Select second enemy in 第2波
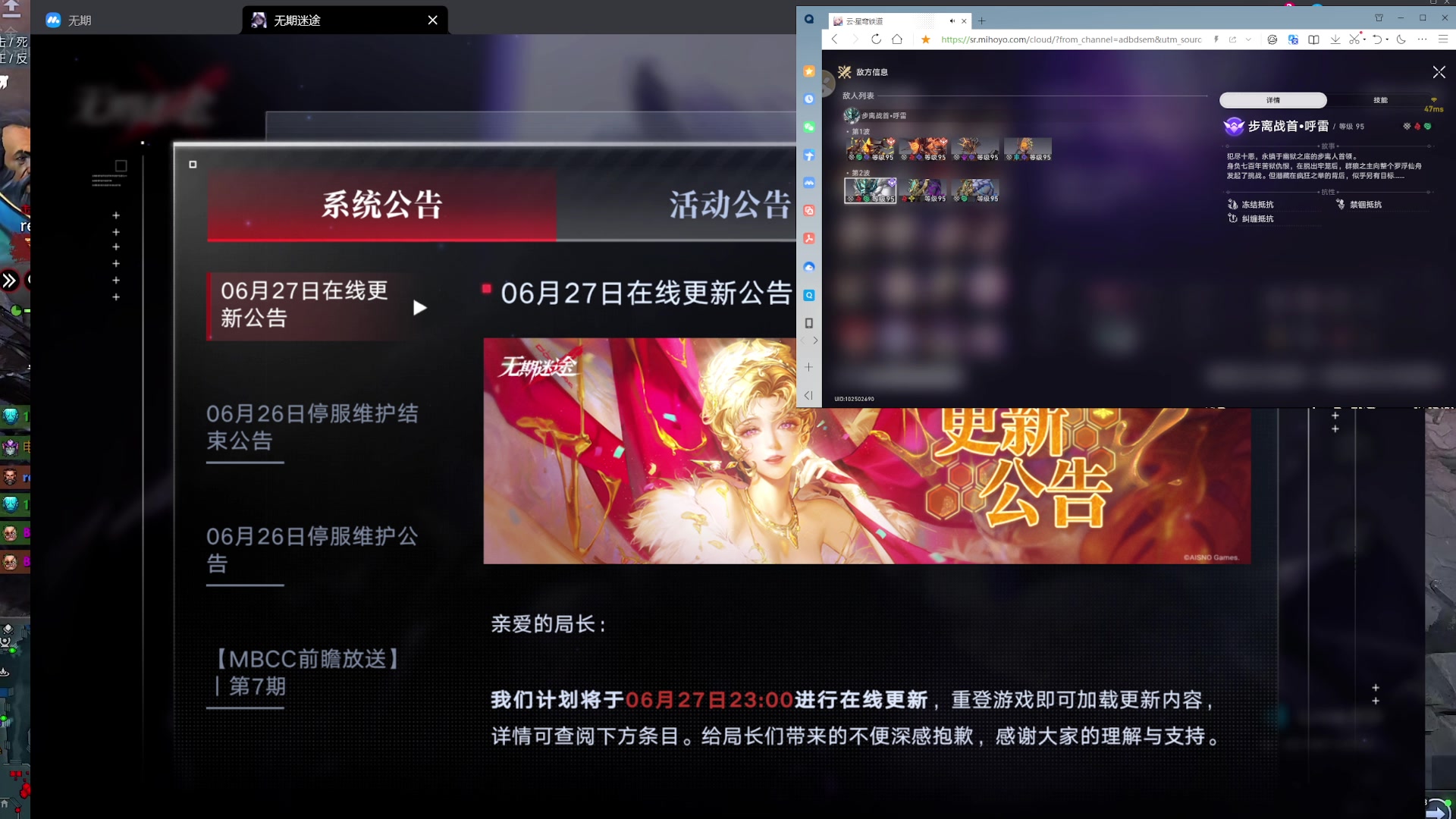 [x=924, y=190]
